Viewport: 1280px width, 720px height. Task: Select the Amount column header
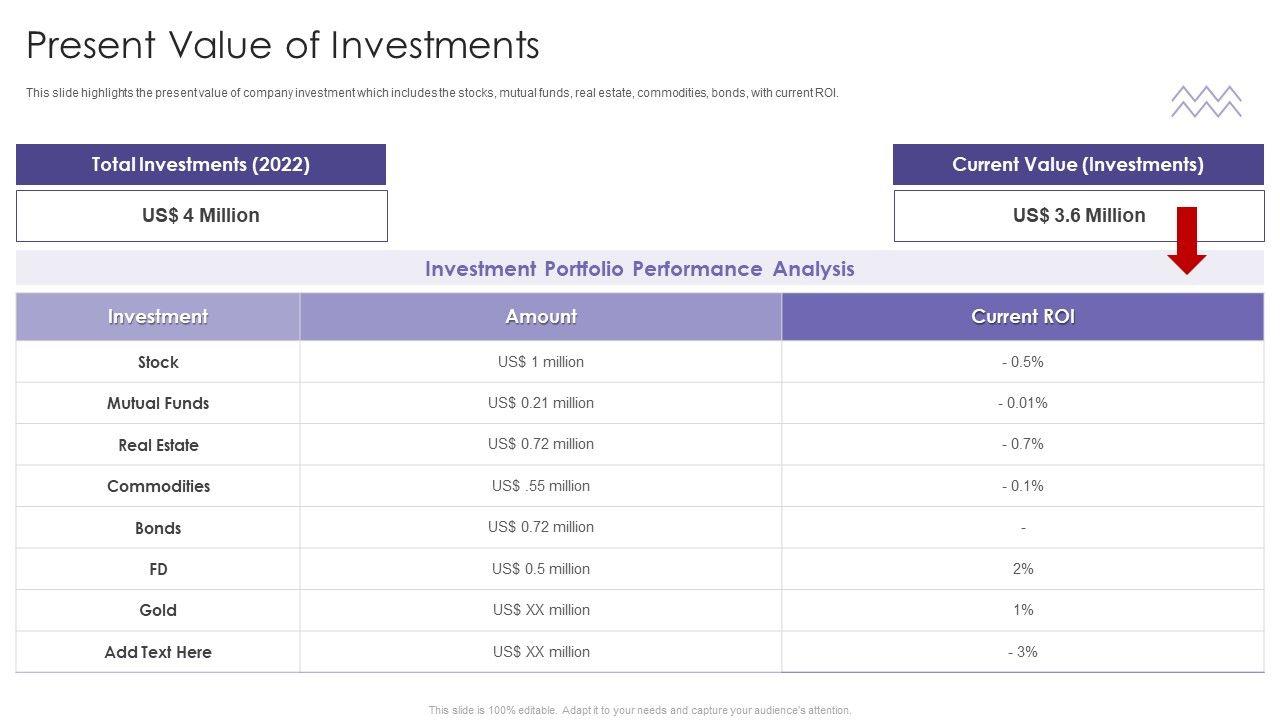click(x=541, y=317)
